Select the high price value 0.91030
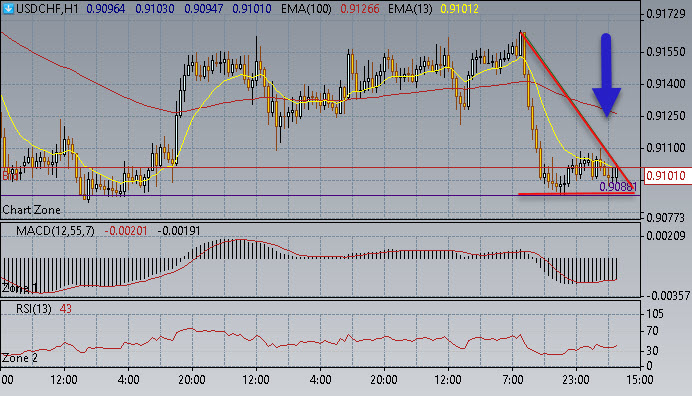This screenshot has height=396, width=692. (154, 8)
